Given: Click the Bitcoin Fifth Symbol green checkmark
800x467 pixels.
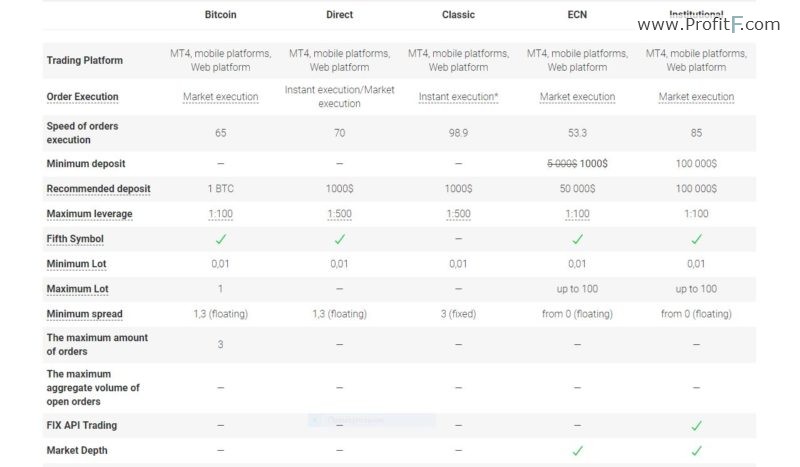Looking at the screenshot, I should pos(220,239).
